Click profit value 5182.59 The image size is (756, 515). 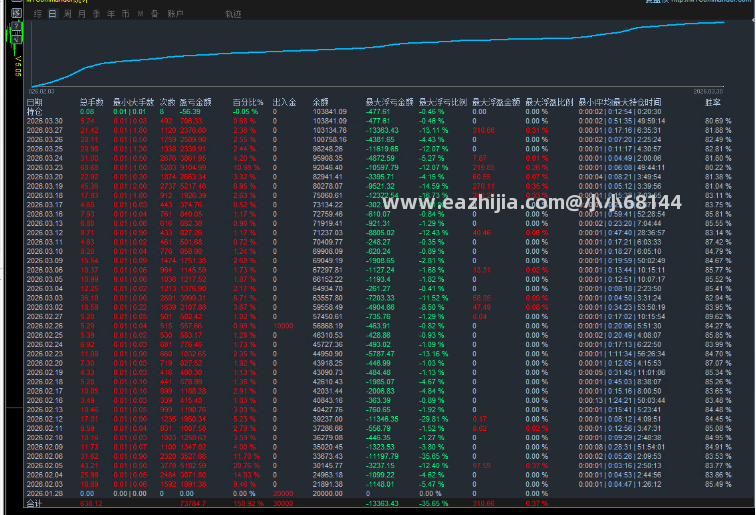tap(193, 466)
